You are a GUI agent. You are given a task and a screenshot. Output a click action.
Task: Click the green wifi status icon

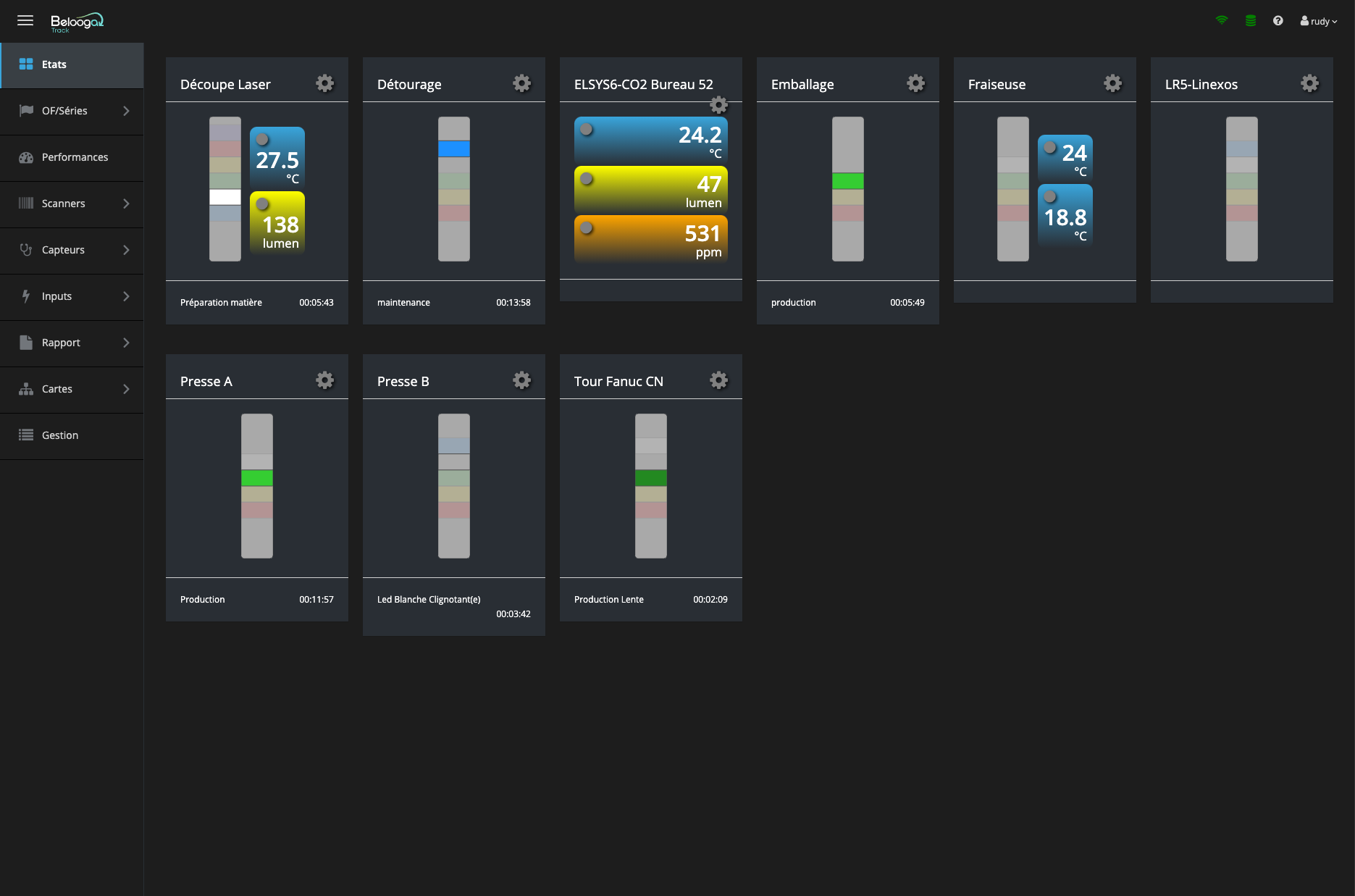point(1222,20)
